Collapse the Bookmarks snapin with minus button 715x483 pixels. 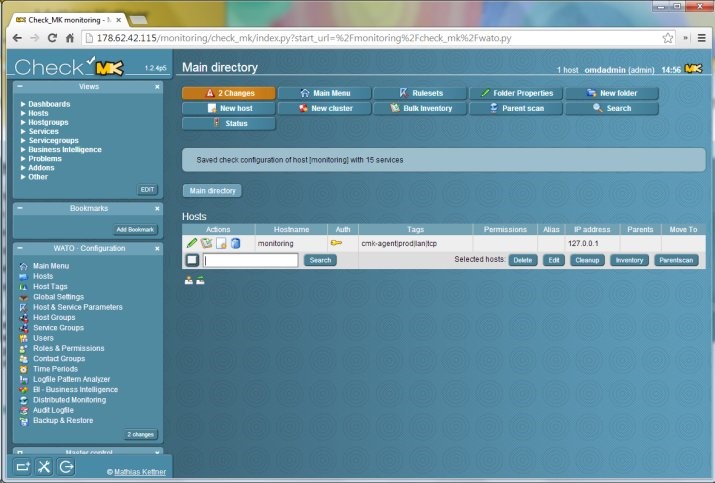click(x=20, y=208)
